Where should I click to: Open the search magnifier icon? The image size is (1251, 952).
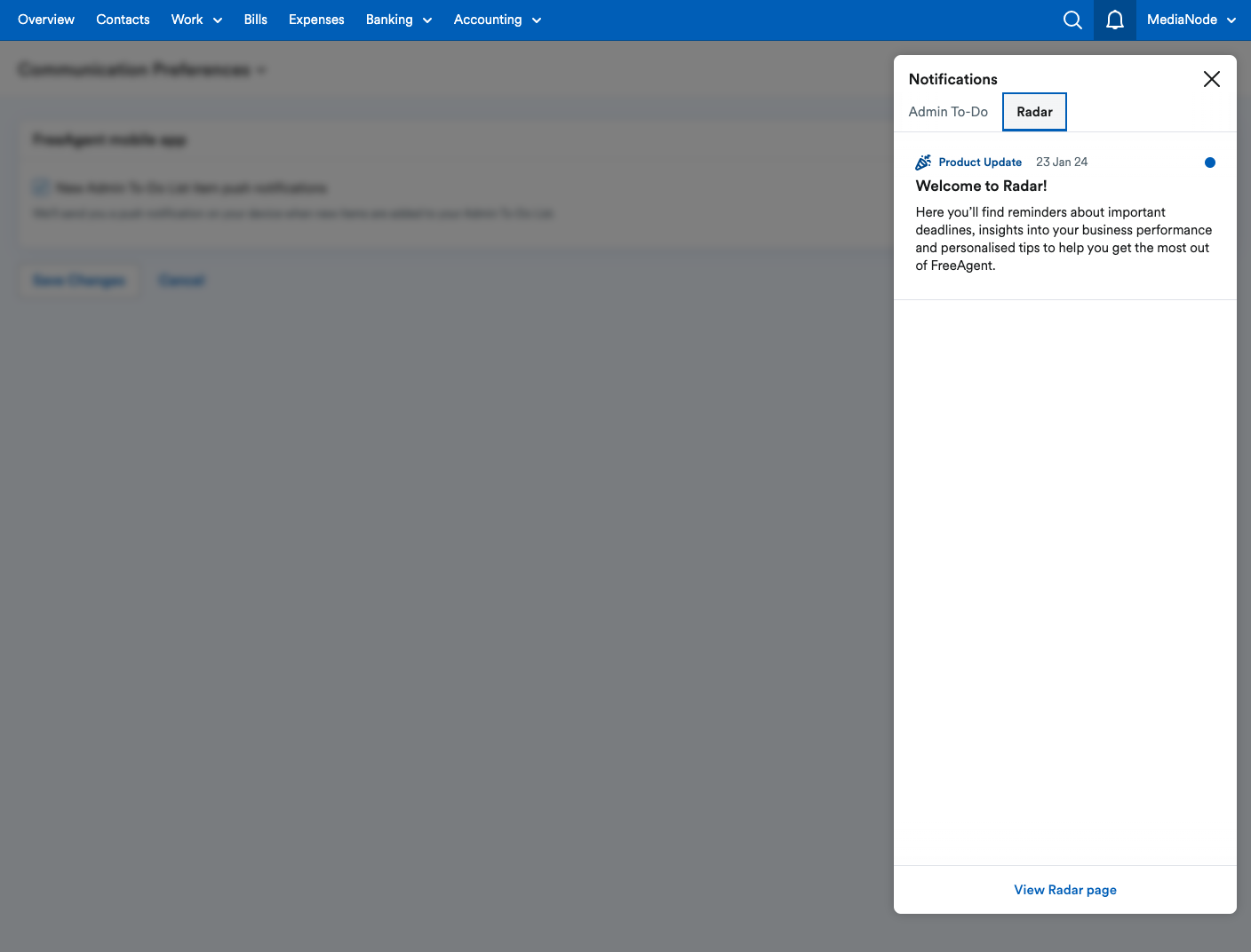coord(1072,20)
